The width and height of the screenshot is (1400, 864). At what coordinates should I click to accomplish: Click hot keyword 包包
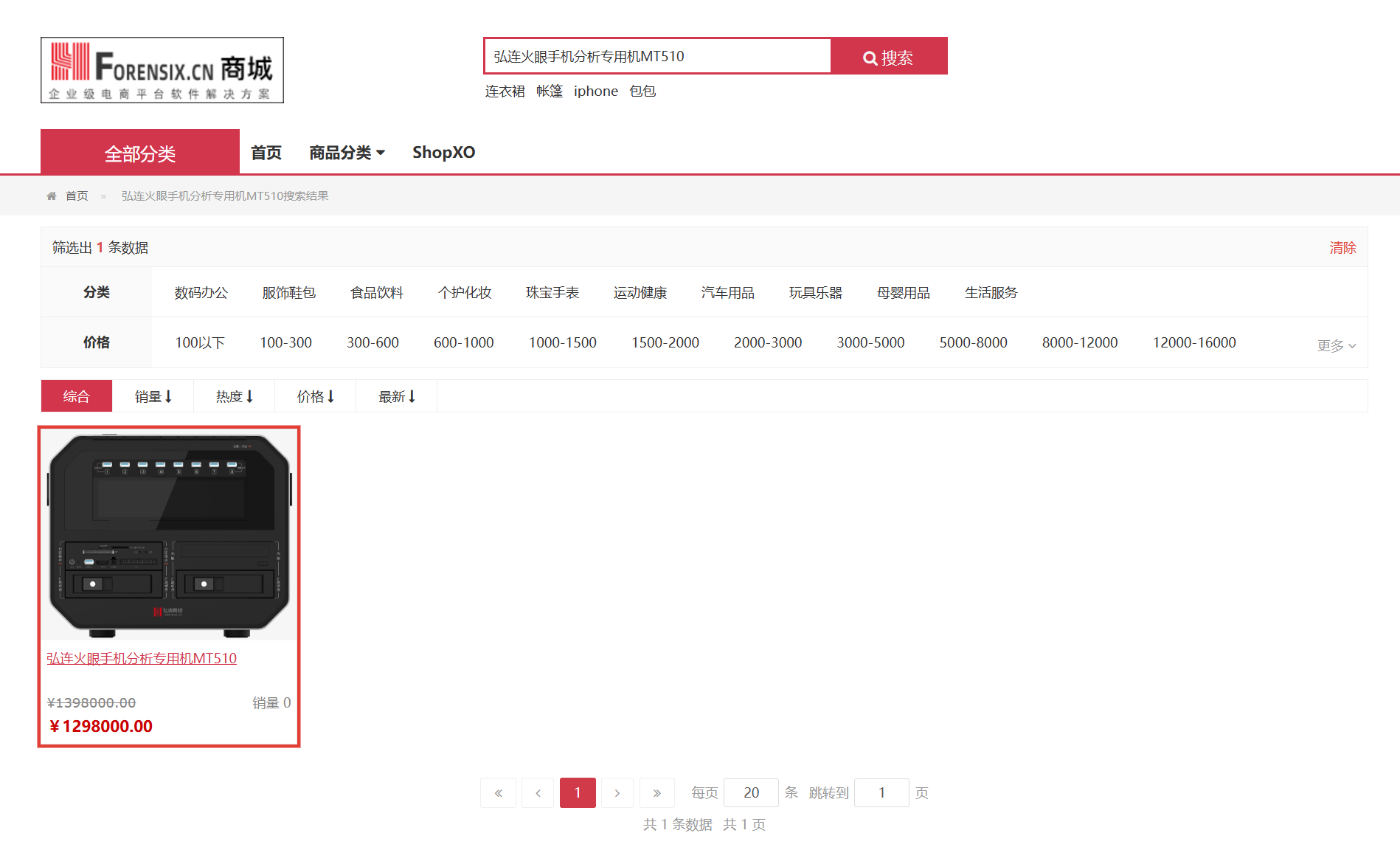[x=642, y=91]
